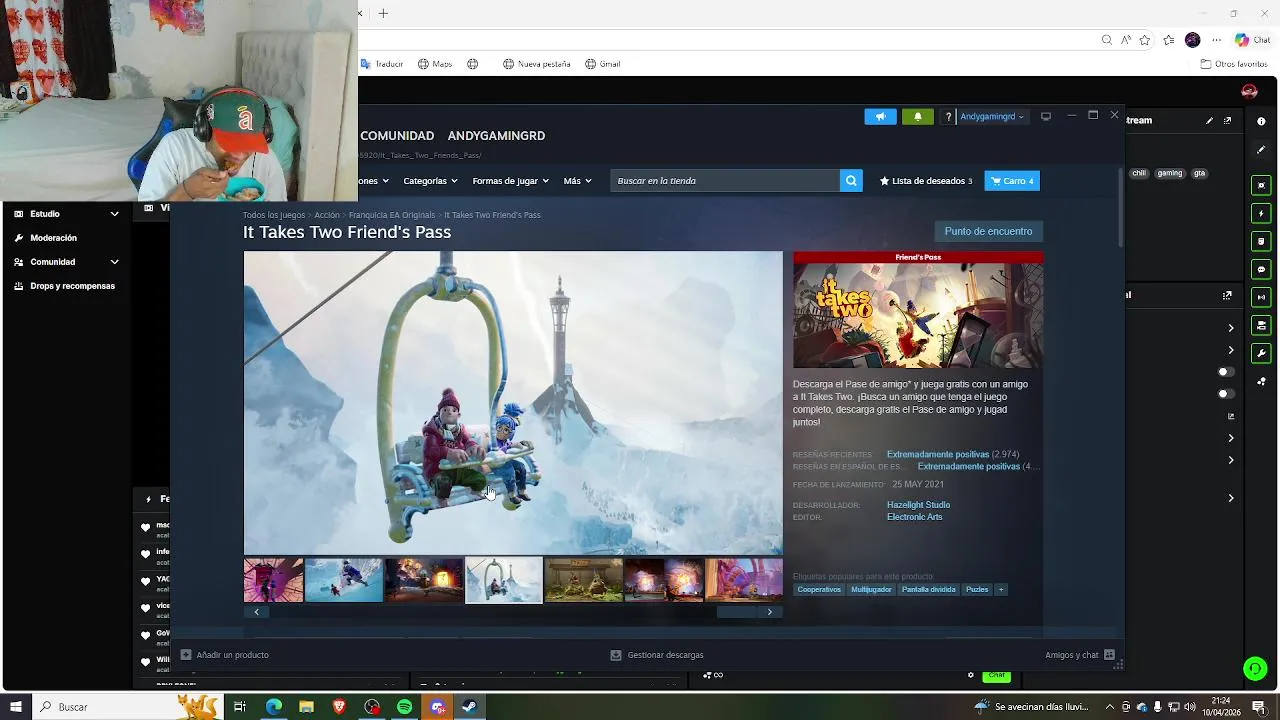This screenshot has width=1280, height=720.
Task: Open Edge settings three-dots menu
Action: tap(1217, 40)
